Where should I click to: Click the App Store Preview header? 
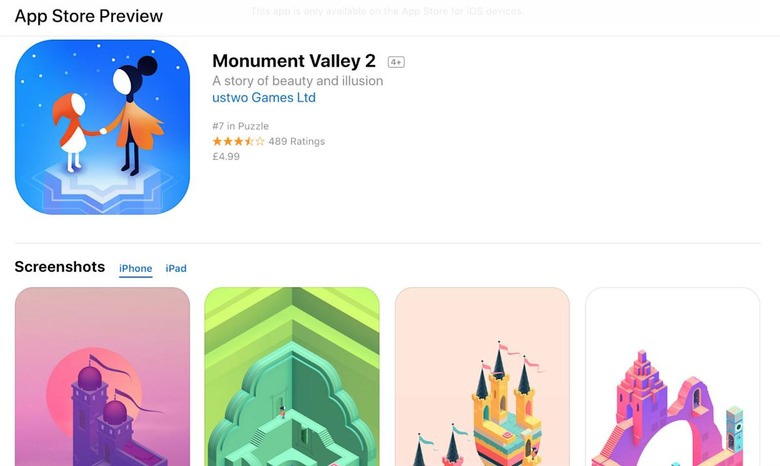coord(89,16)
